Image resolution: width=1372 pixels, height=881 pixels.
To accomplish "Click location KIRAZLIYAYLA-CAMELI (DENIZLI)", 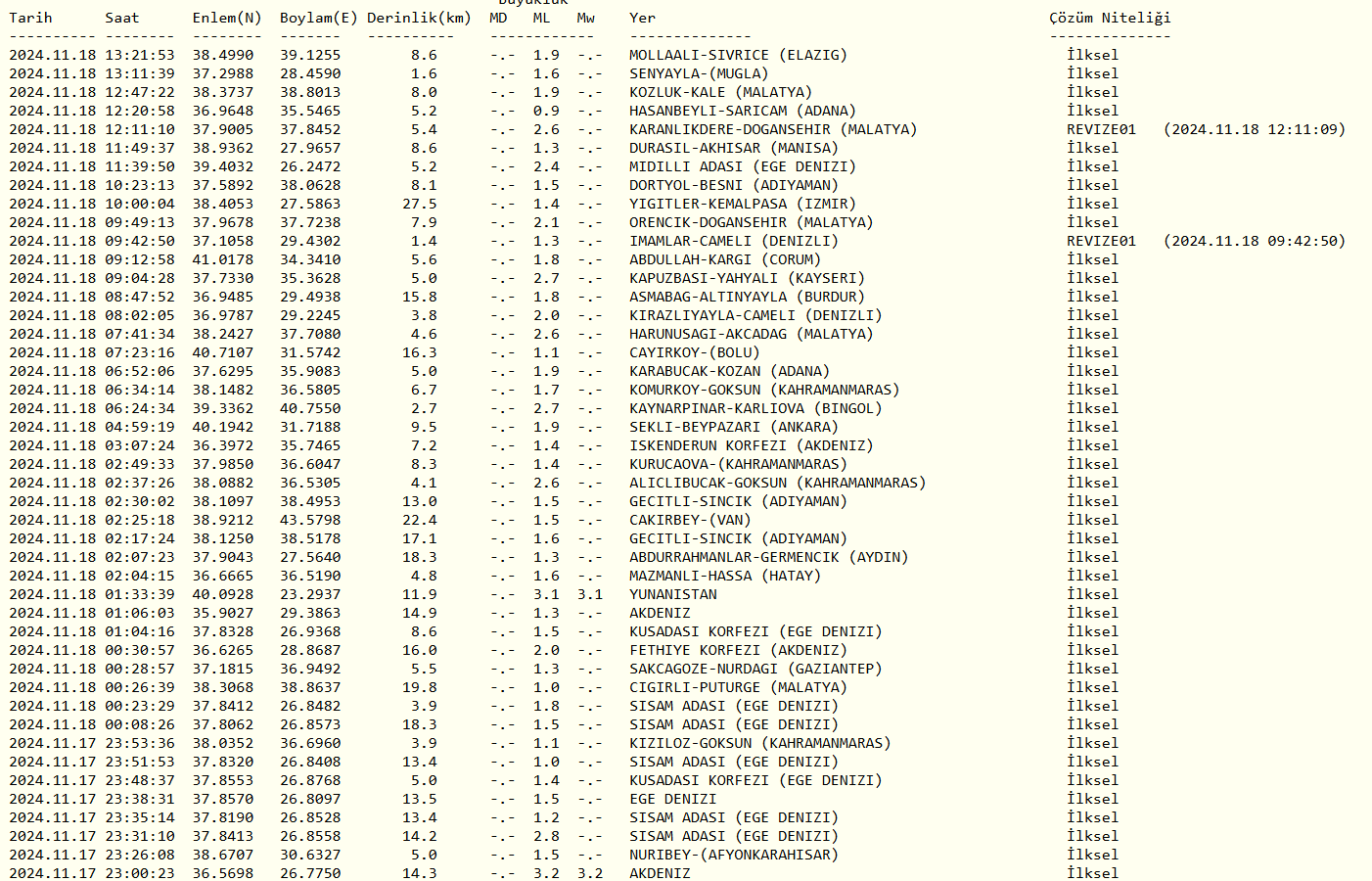I will pos(756,315).
